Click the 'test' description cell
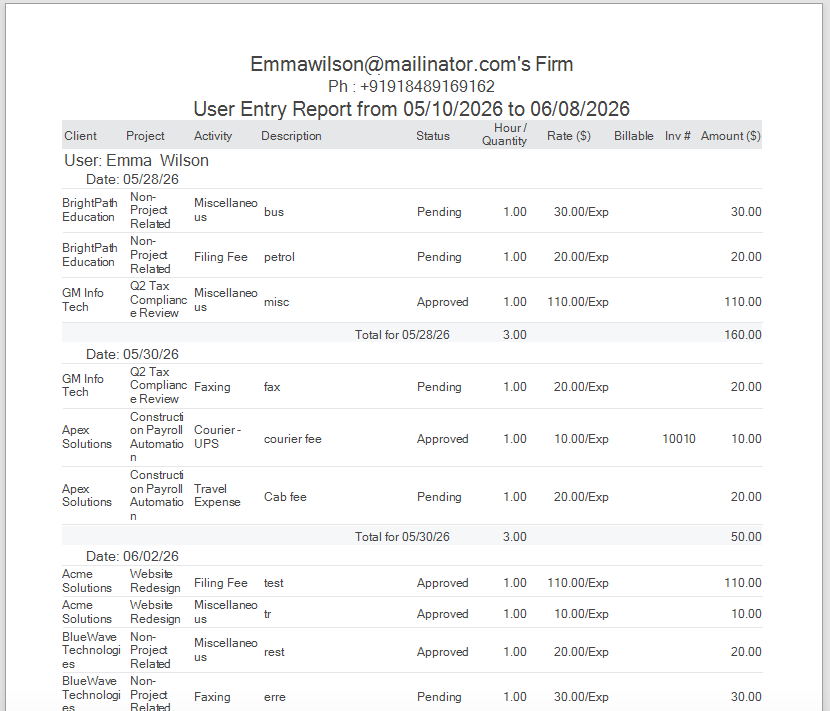The width and height of the screenshot is (830, 711). (x=274, y=583)
